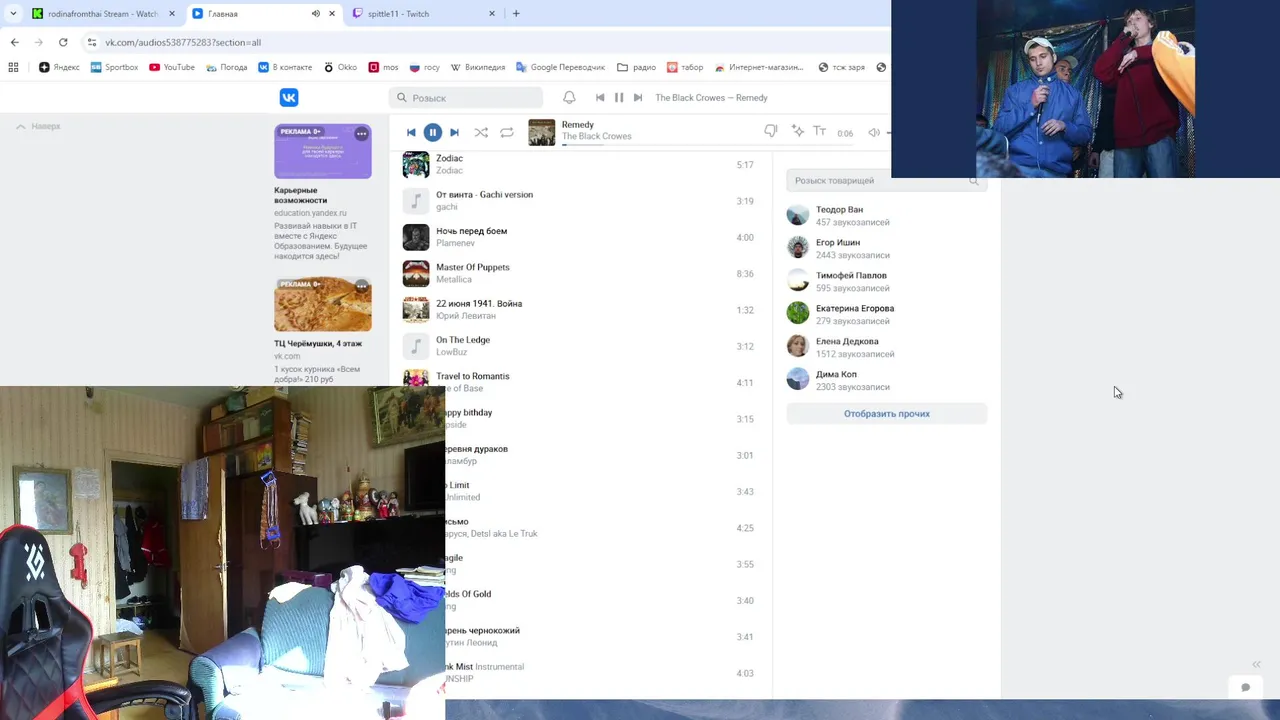The width and height of the screenshot is (1280, 720).
Task: Open notifications bell in VK header
Action: tap(569, 98)
